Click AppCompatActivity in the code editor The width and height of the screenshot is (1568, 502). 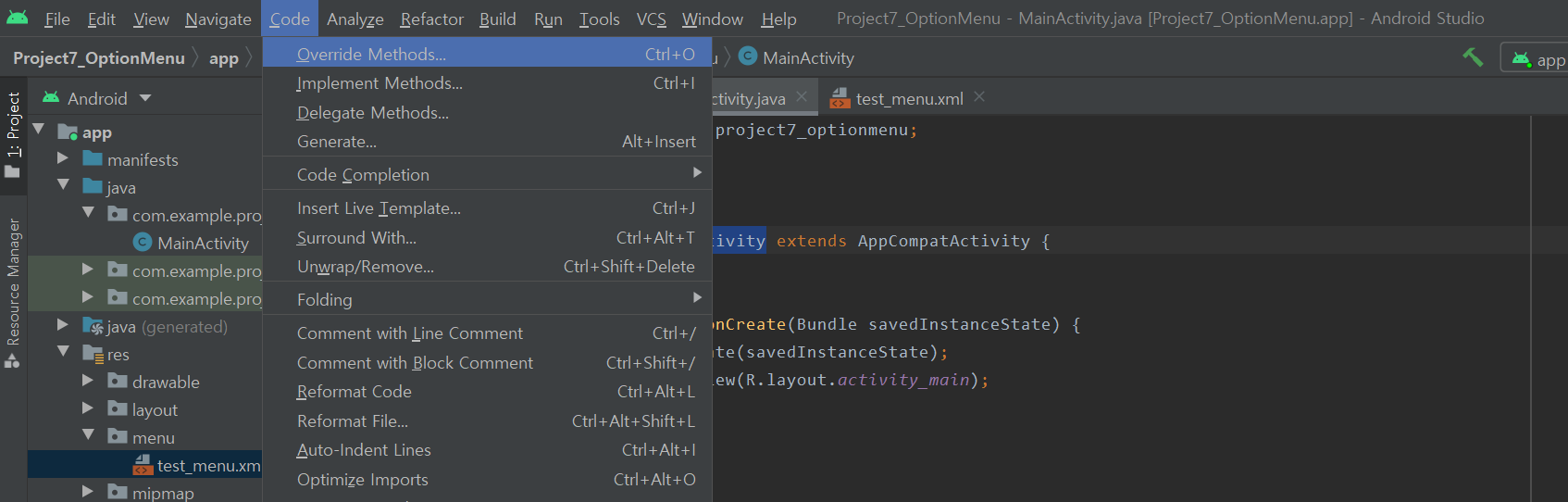coord(943,241)
